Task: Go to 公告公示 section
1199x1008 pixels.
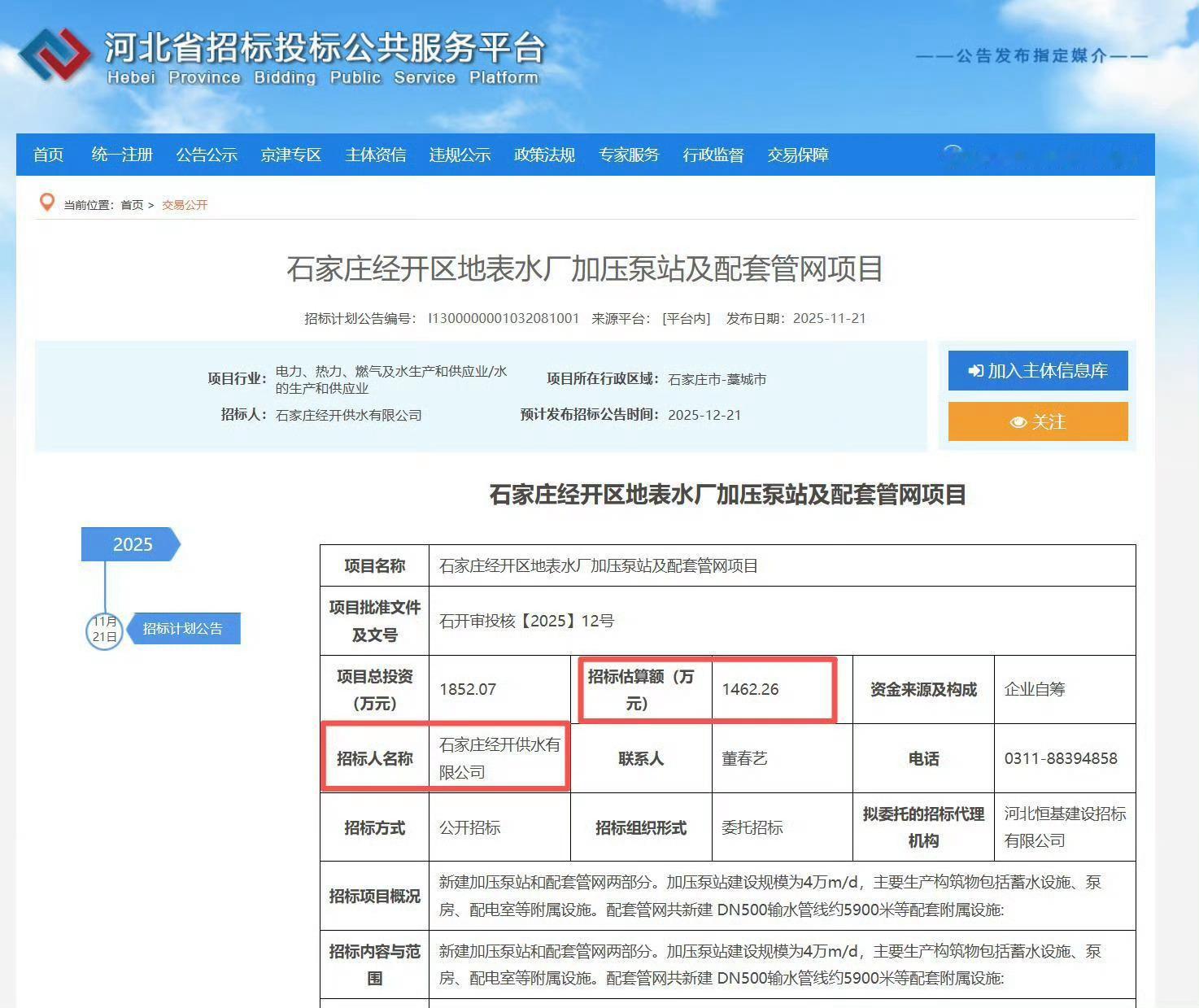Action: (207, 155)
